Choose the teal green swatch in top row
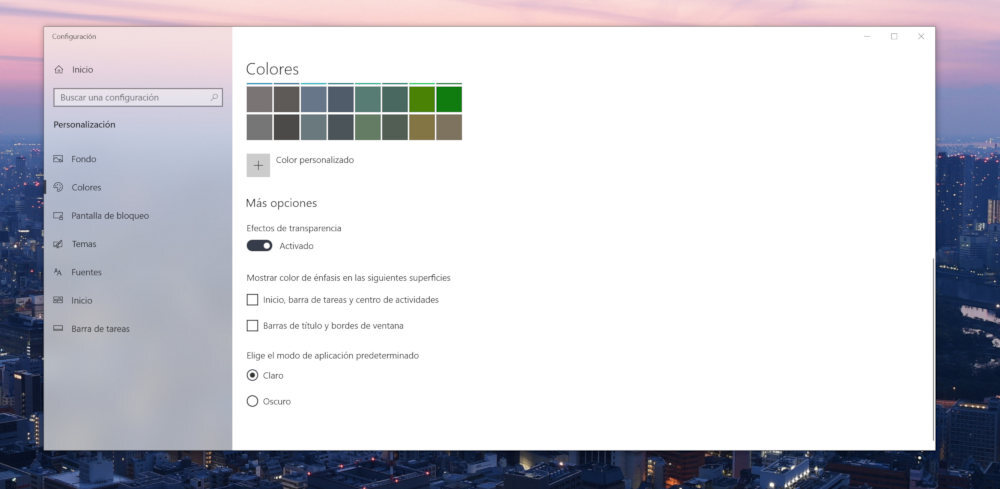Screen dimensions: 1000x489 [x=368, y=99]
